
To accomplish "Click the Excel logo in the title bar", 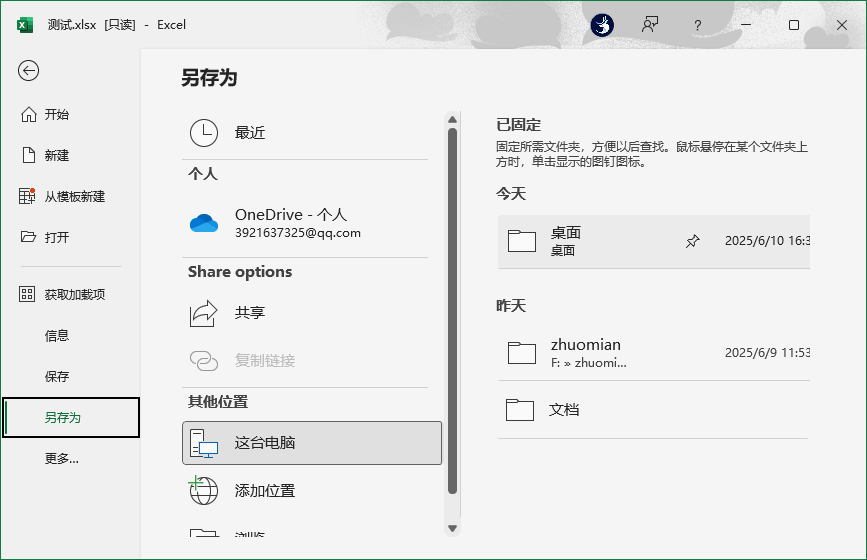I will point(25,25).
